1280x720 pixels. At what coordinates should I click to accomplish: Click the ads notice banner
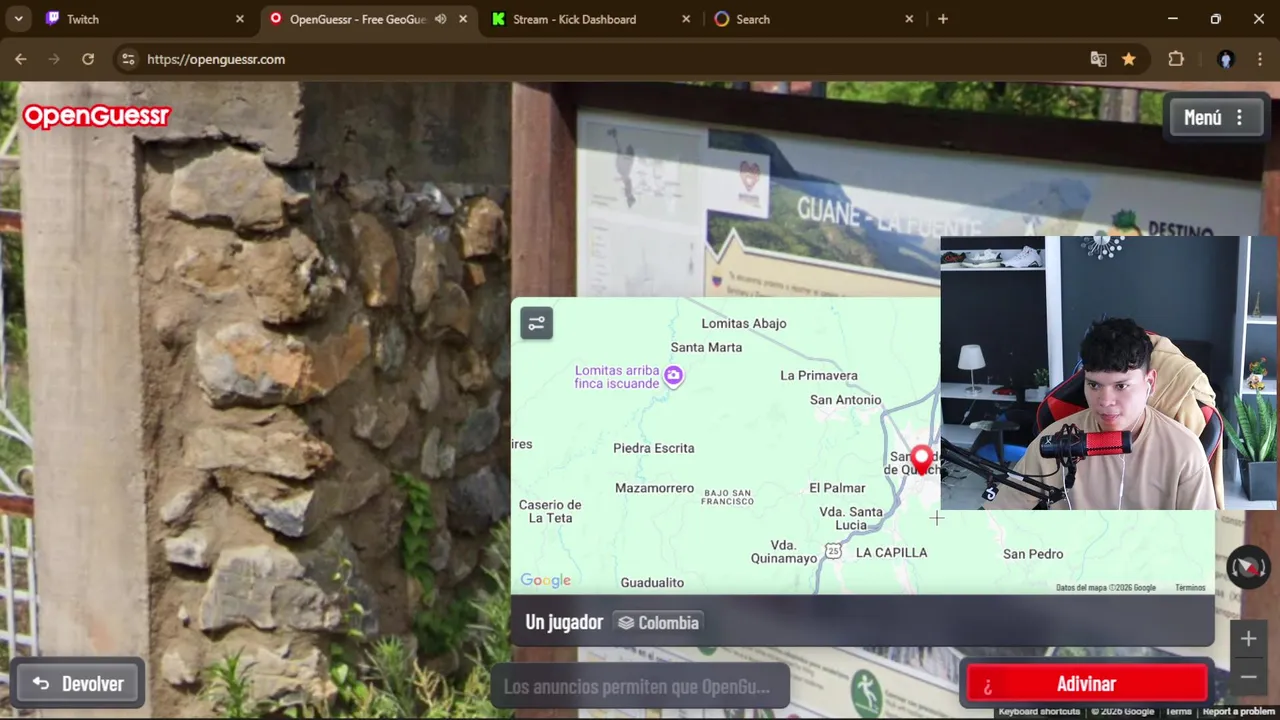coord(639,687)
